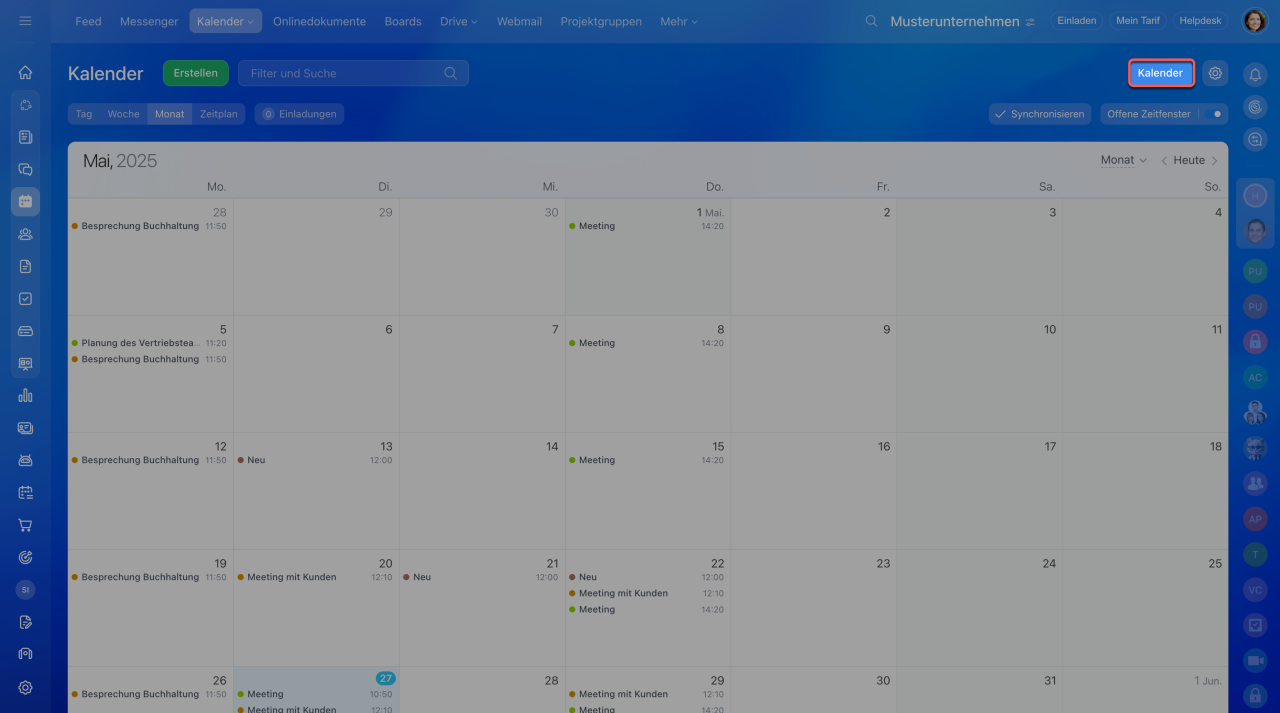This screenshot has width=1280, height=713.
Task: Click the magnifier icon in the top bar
Action: tap(872, 21)
